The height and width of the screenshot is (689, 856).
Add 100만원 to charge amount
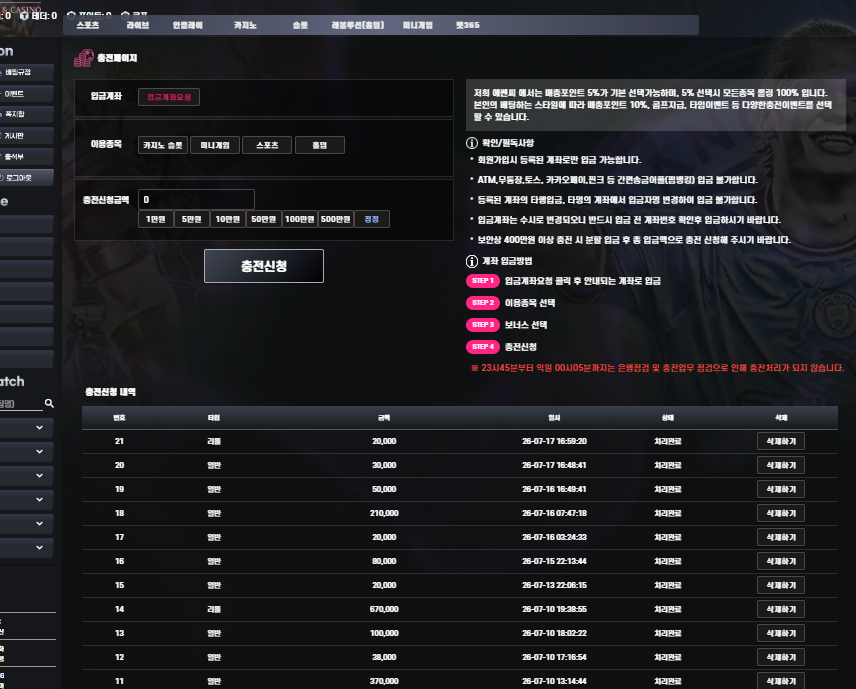300,219
